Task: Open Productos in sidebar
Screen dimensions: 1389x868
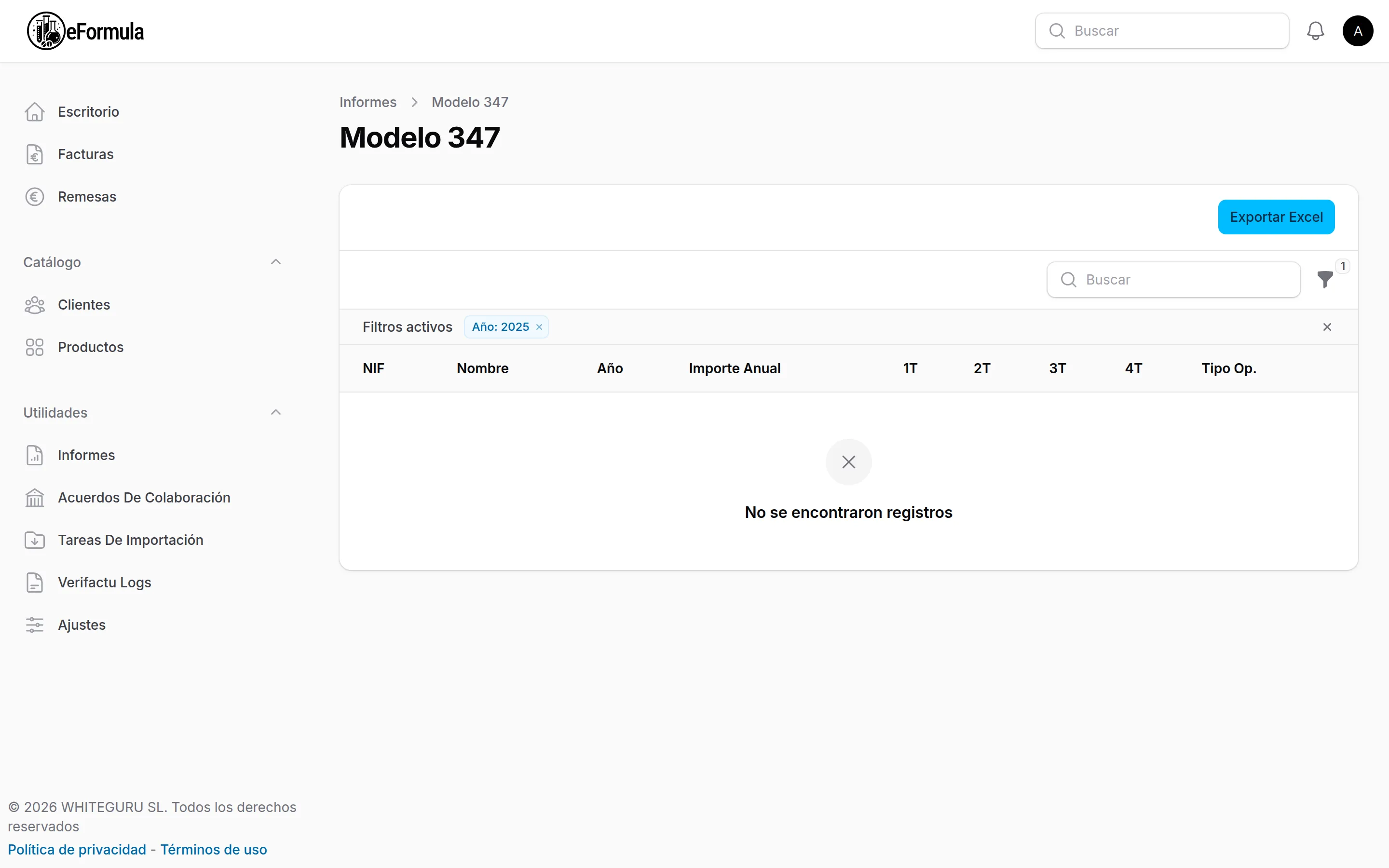Action: coord(91,347)
